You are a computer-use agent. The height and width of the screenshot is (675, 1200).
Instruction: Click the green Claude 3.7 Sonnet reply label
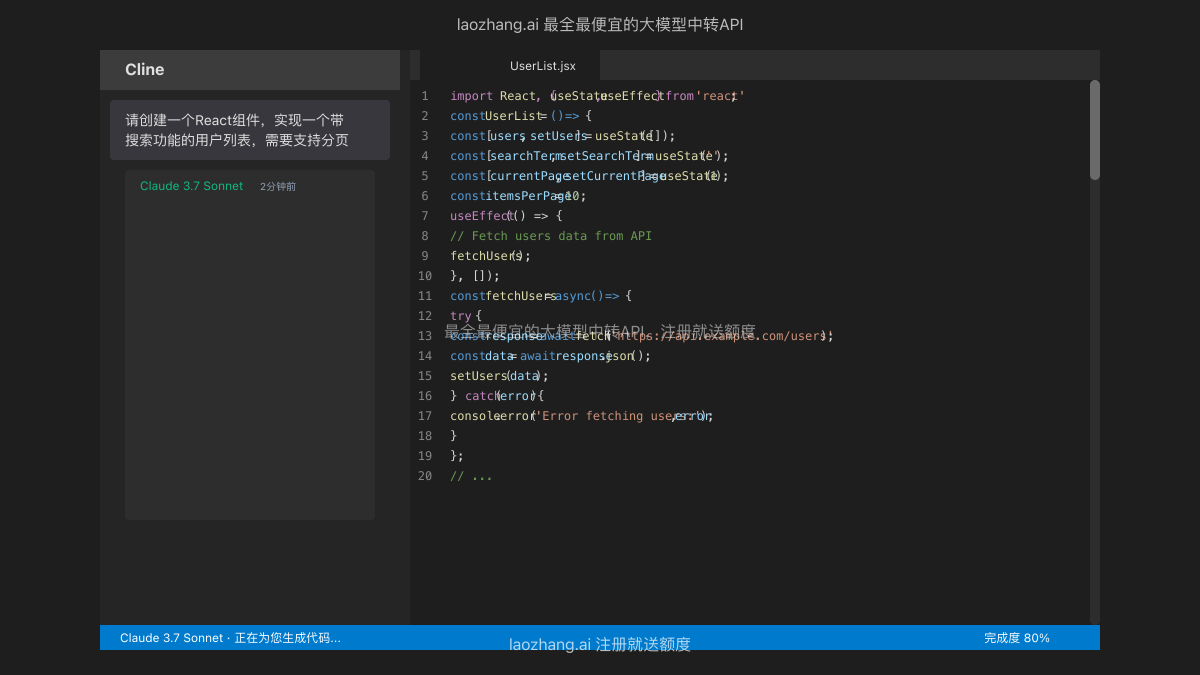pyautogui.click(x=191, y=186)
